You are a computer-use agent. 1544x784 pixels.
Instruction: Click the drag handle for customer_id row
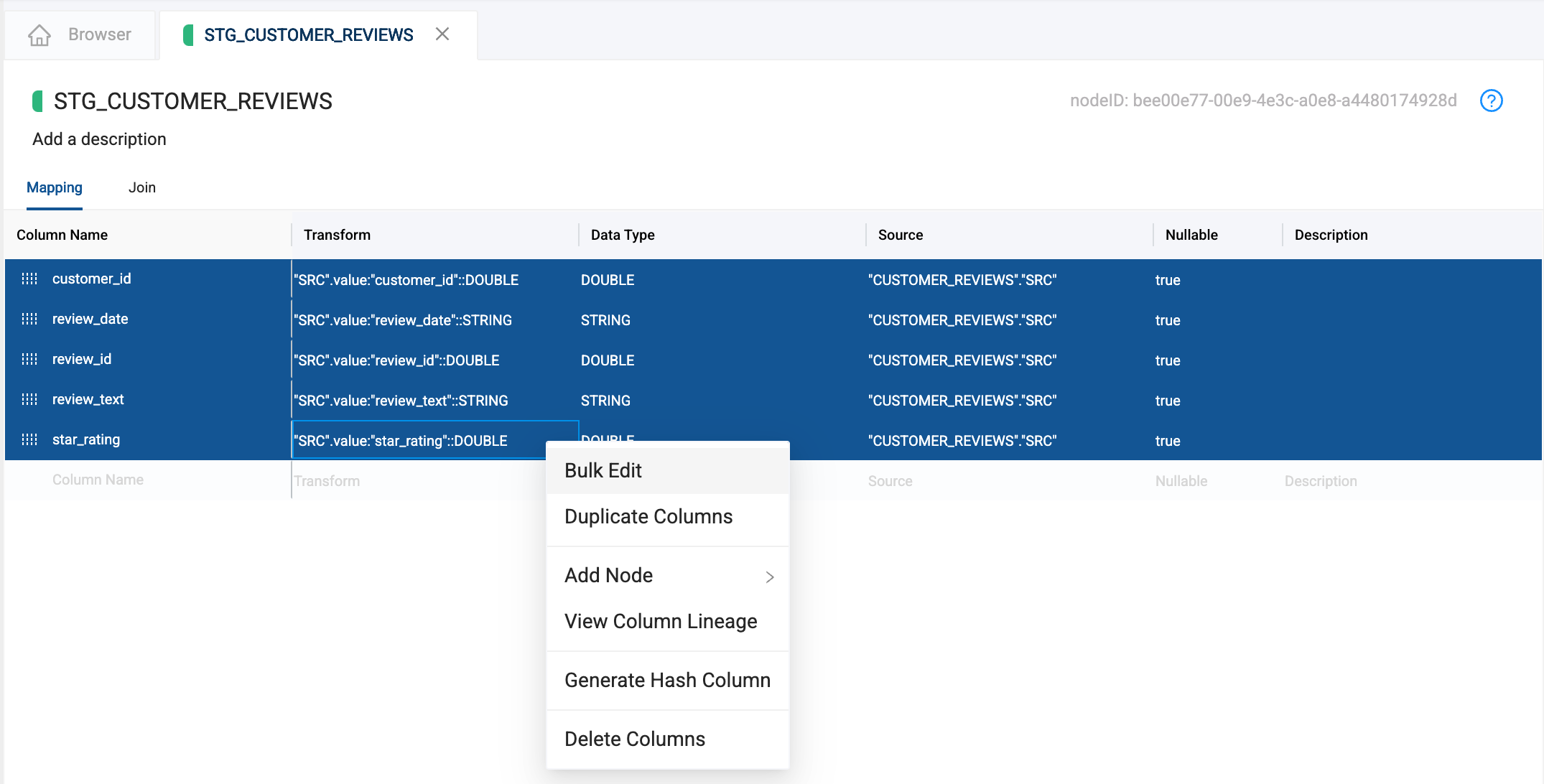point(29,279)
